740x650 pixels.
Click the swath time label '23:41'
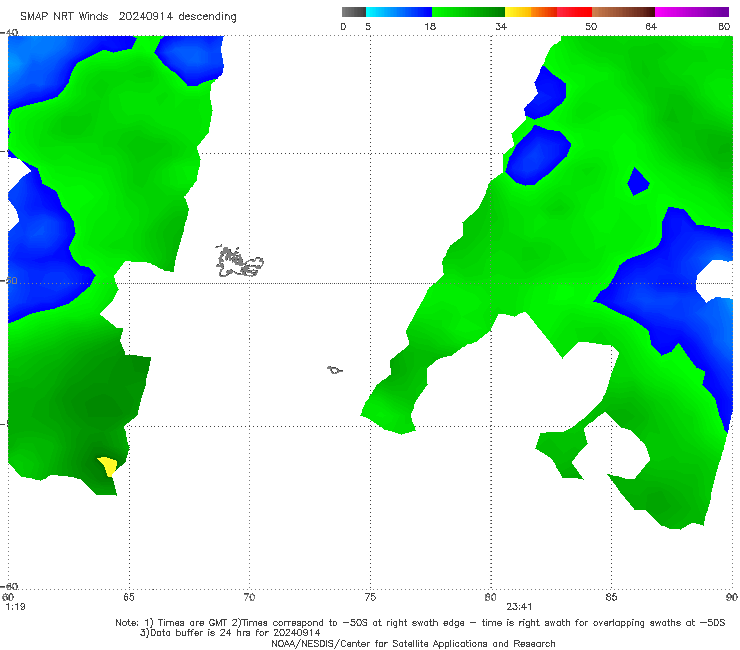point(519,607)
